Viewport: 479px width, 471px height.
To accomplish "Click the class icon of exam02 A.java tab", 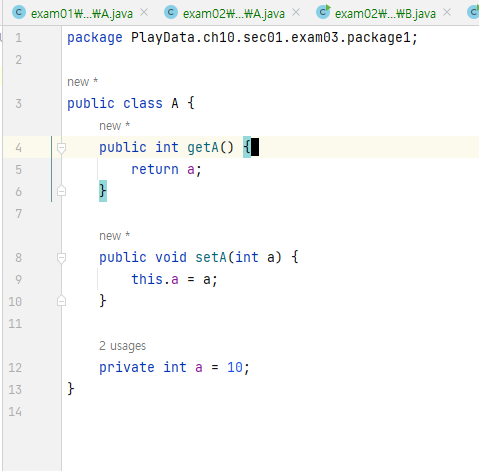I will click(171, 13).
